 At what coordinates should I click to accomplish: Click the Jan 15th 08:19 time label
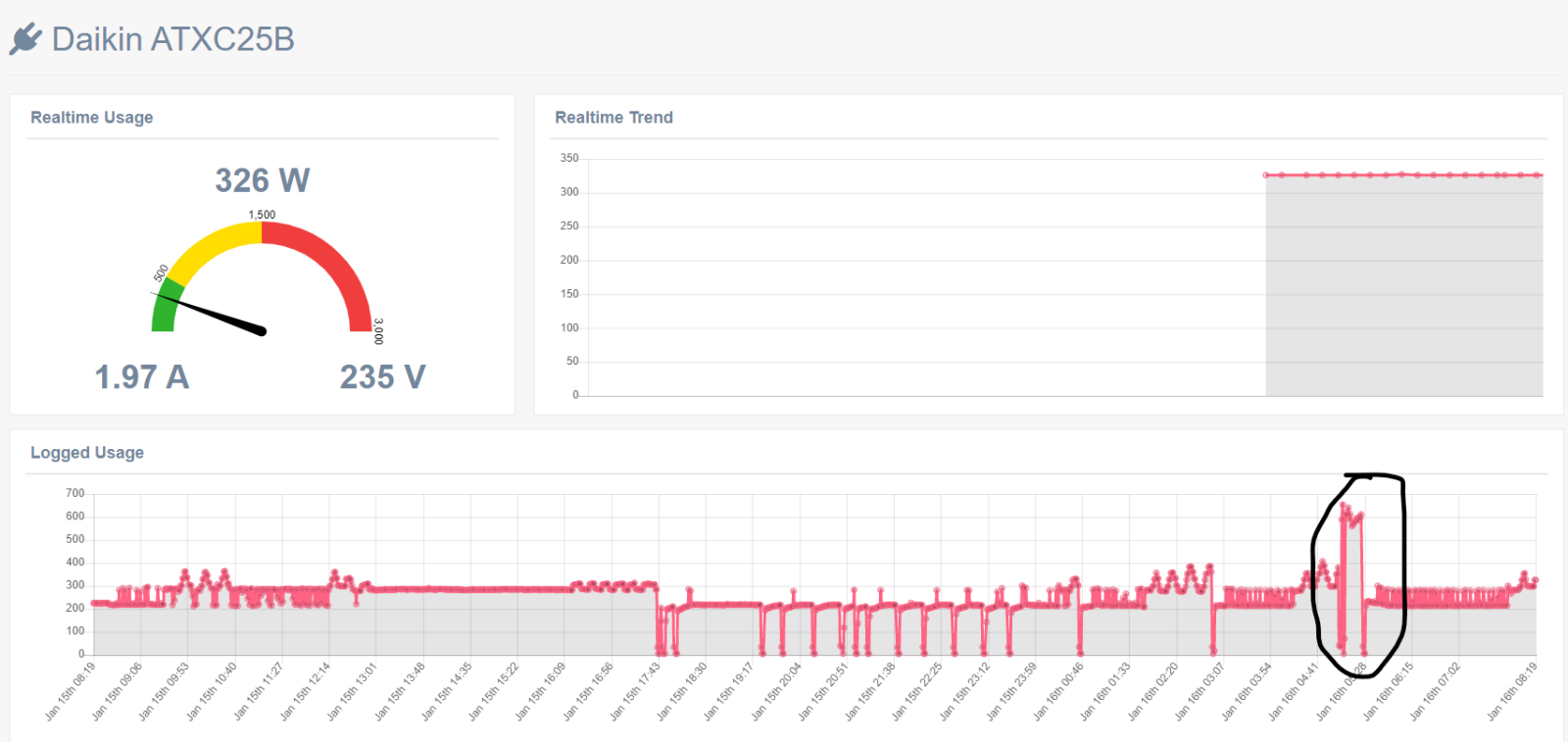[71, 691]
